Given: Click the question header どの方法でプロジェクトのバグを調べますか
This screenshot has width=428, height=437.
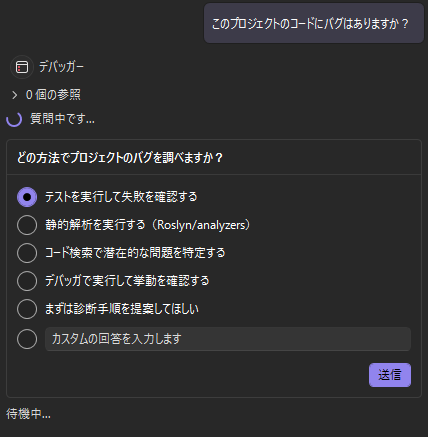Looking at the screenshot, I should coord(120,158).
